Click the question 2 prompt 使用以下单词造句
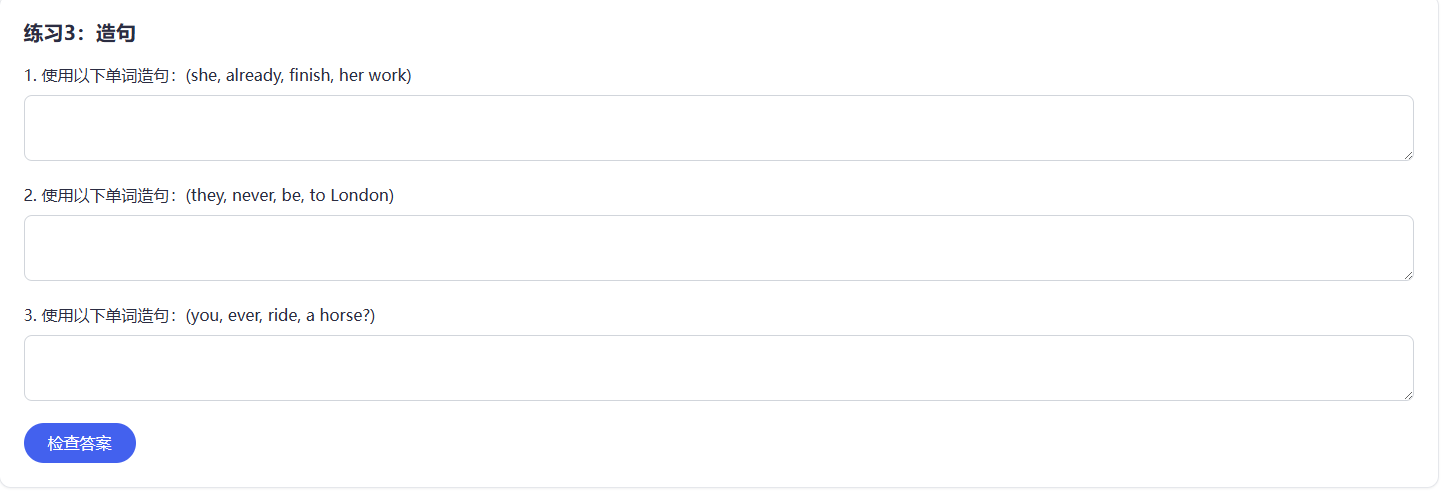The height and width of the screenshot is (491, 1452). coord(113,195)
